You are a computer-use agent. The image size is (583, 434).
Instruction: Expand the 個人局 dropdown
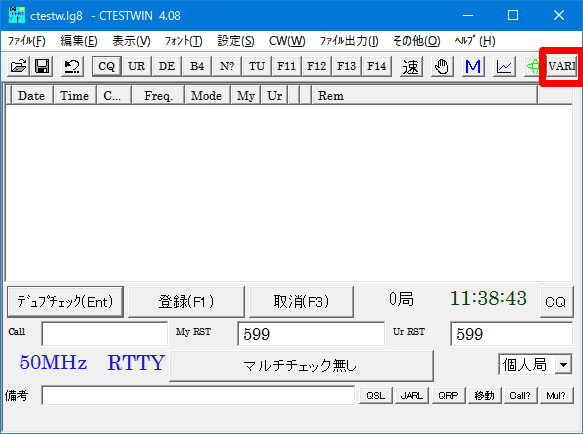pyautogui.click(x=563, y=365)
